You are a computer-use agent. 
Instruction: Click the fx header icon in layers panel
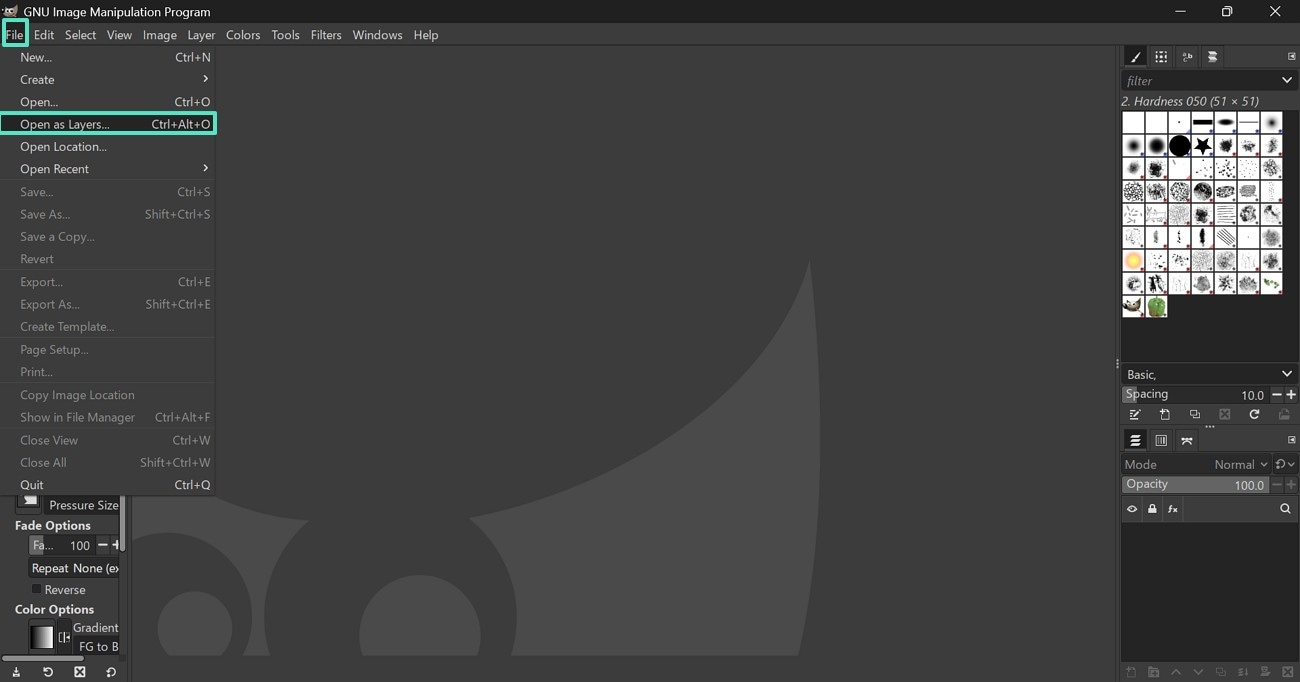pos(1173,509)
